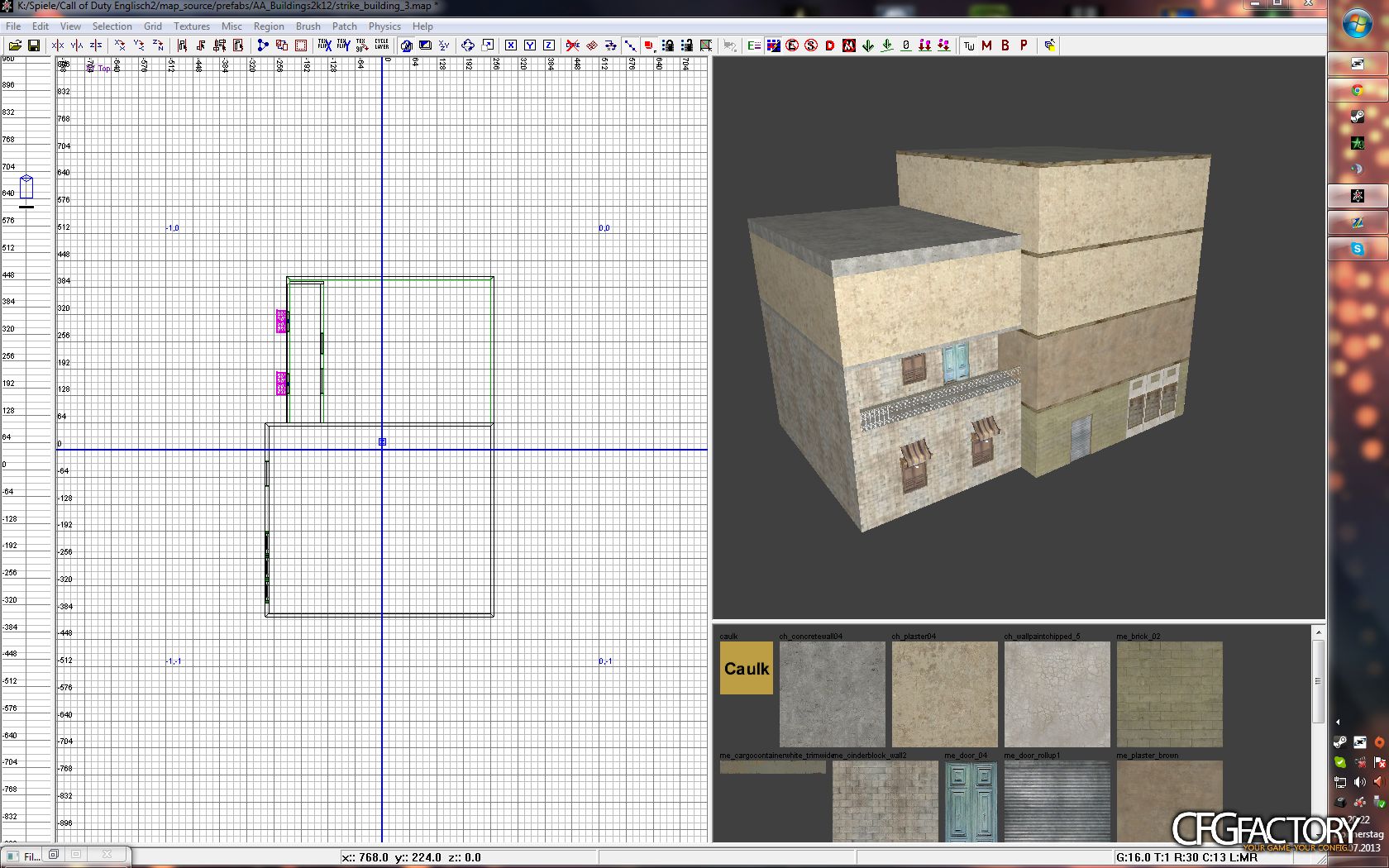The width and height of the screenshot is (1389, 868).
Task: Flip selection along the X axis
Action: pos(58,45)
